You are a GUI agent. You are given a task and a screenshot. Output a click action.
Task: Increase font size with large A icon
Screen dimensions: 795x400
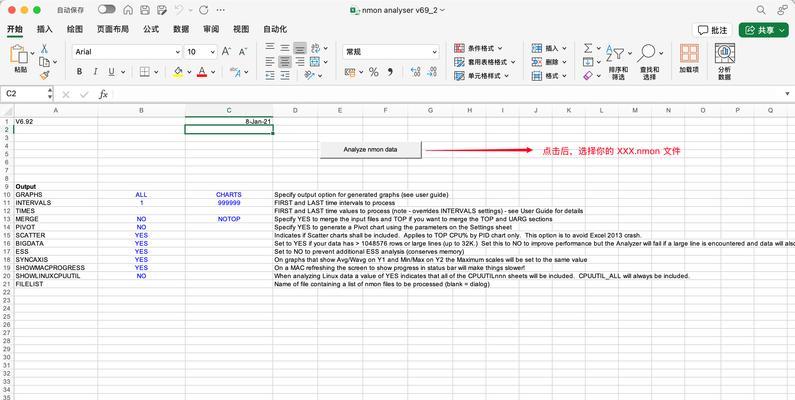click(x=227, y=52)
